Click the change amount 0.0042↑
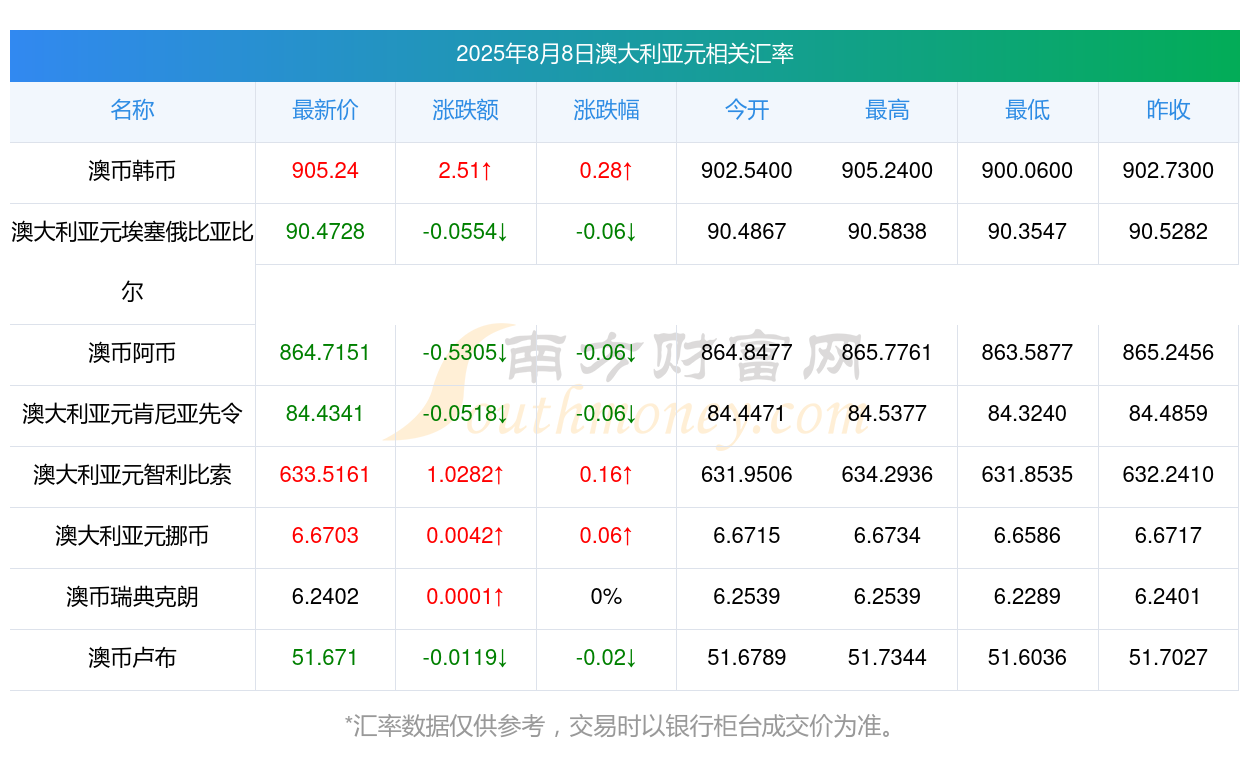The height and width of the screenshot is (757, 1250). [466, 536]
